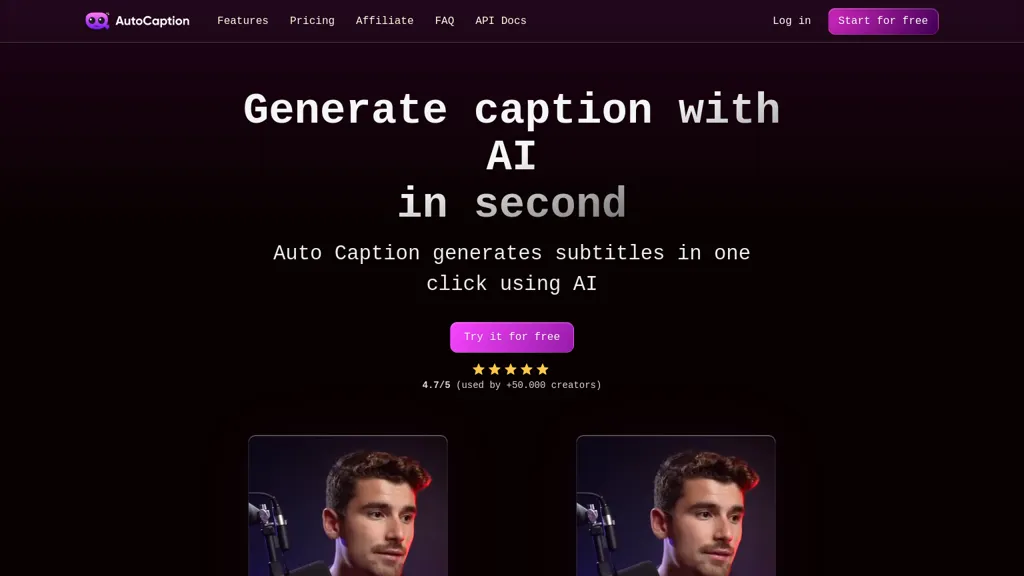
Task: Click the first rating star icon
Action: (479, 370)
